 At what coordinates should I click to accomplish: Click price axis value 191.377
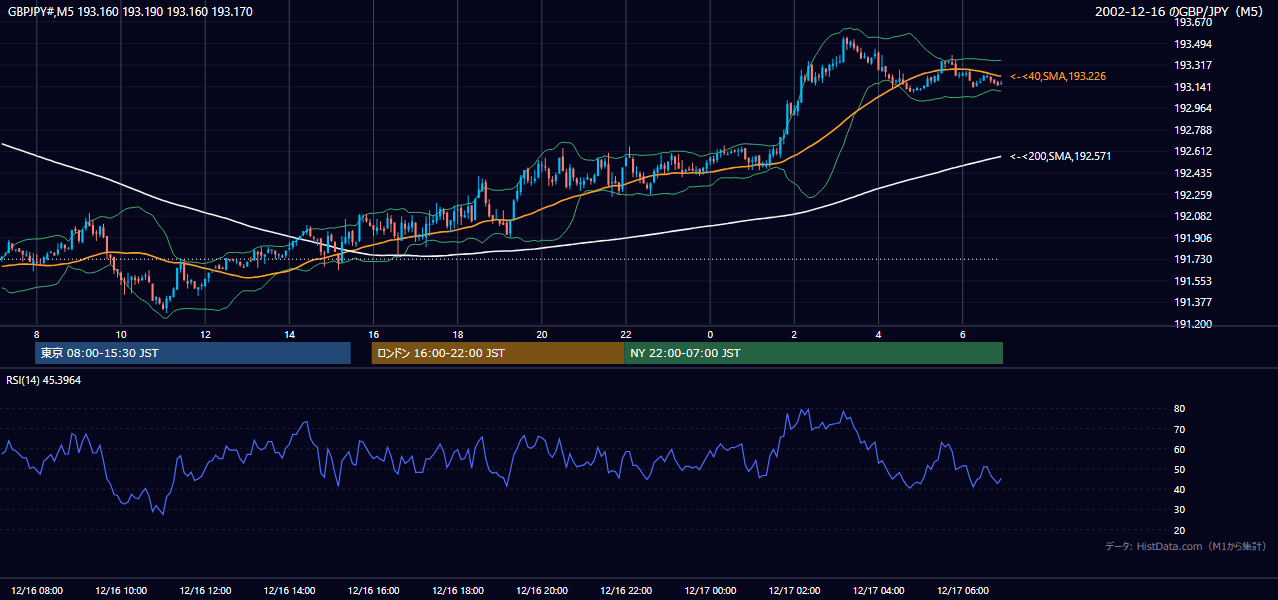1192,302
